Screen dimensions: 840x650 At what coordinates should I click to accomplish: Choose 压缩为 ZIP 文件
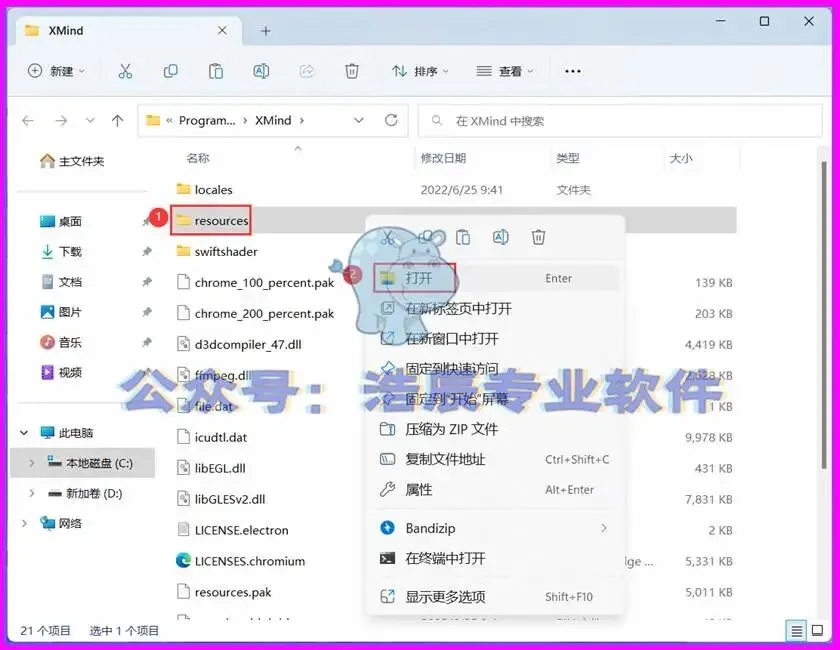pos(496,429)
